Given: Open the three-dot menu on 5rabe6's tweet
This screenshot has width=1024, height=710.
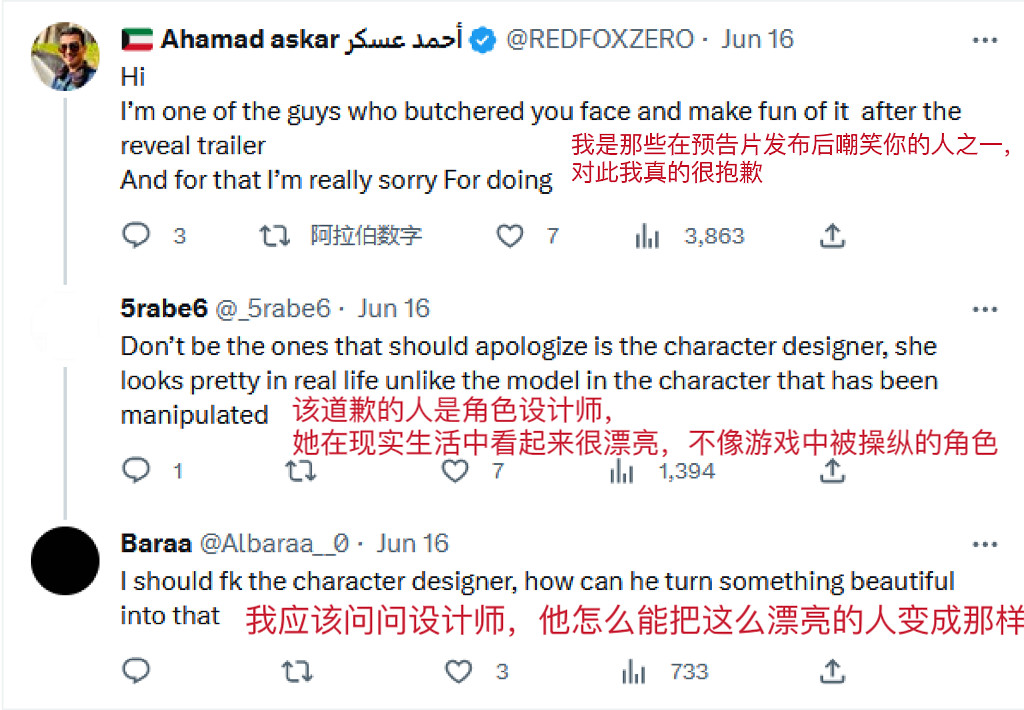Looking at the screenshot, I should pyautogui.click(x=985, y=308).
